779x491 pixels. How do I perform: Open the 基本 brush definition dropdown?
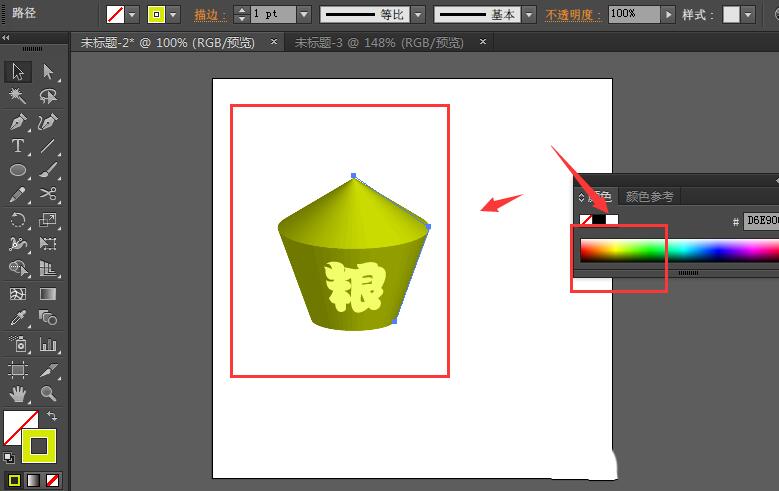(529, 14)
